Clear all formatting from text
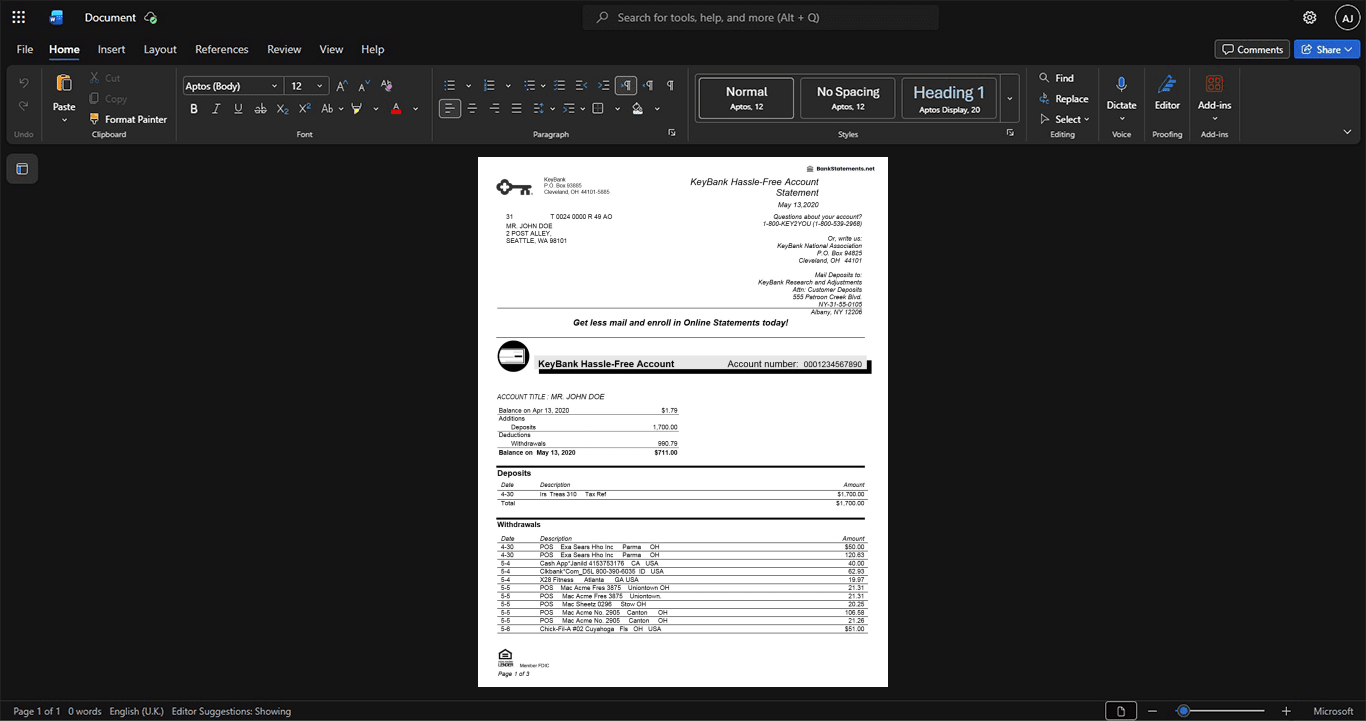The width and height of the screenshot is (1366, 721). tap(387, 86)
